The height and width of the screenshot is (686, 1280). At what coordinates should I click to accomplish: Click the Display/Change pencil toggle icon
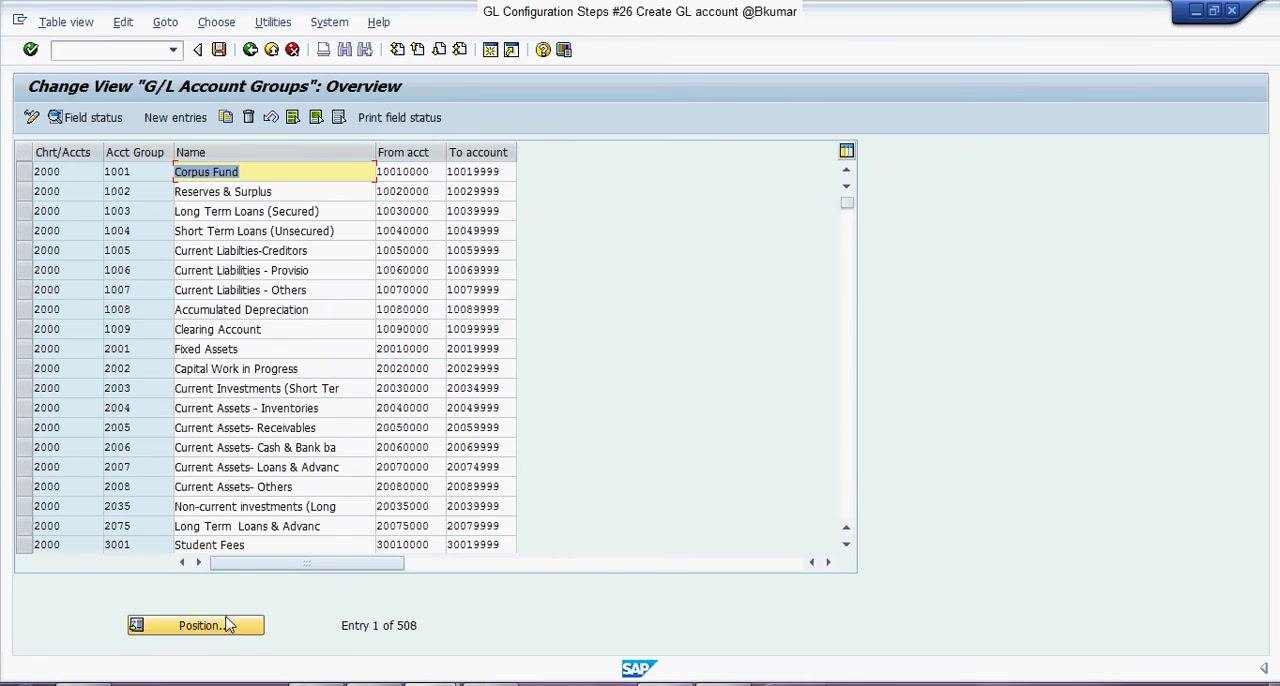(x=32, y=117)
